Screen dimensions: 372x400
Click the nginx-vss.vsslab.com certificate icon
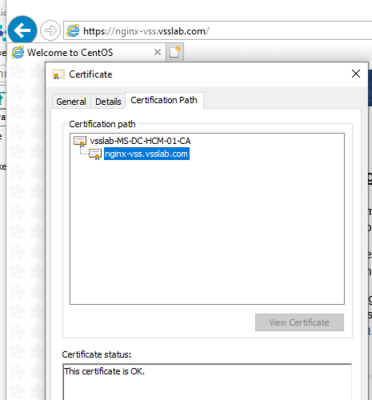point(95,154)
